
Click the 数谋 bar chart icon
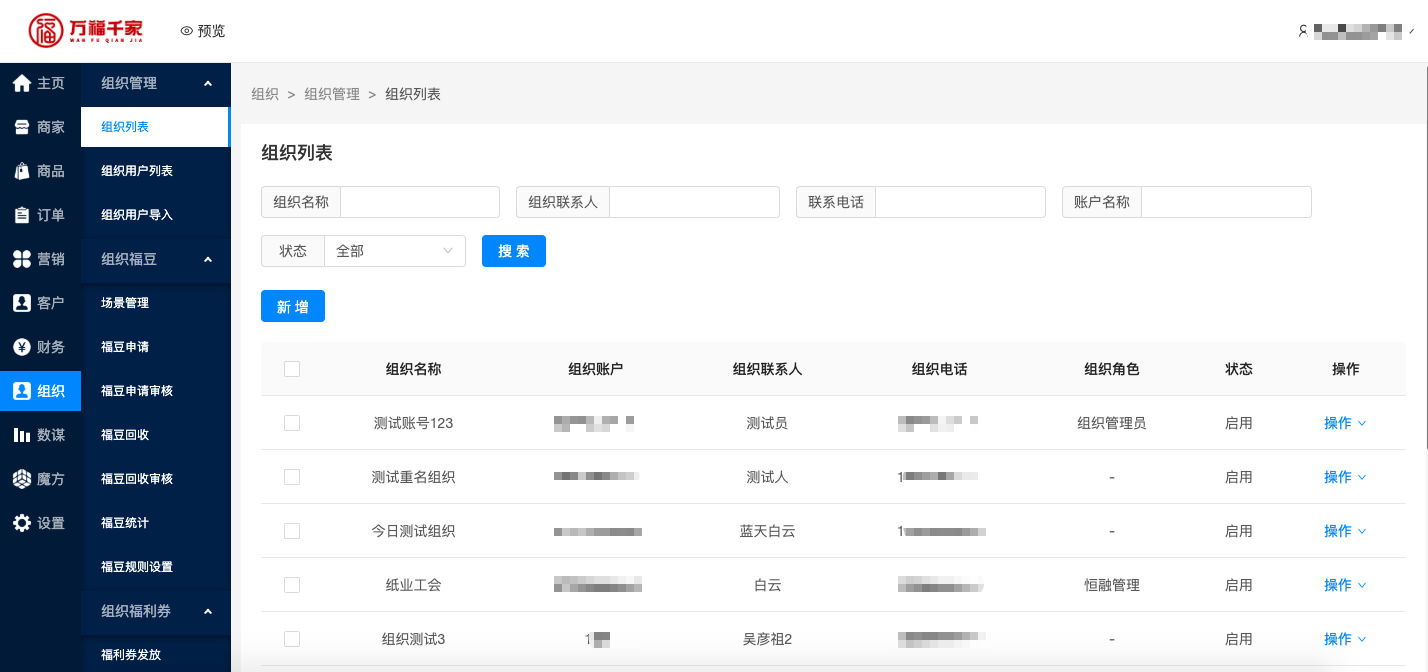click(22, 435)
